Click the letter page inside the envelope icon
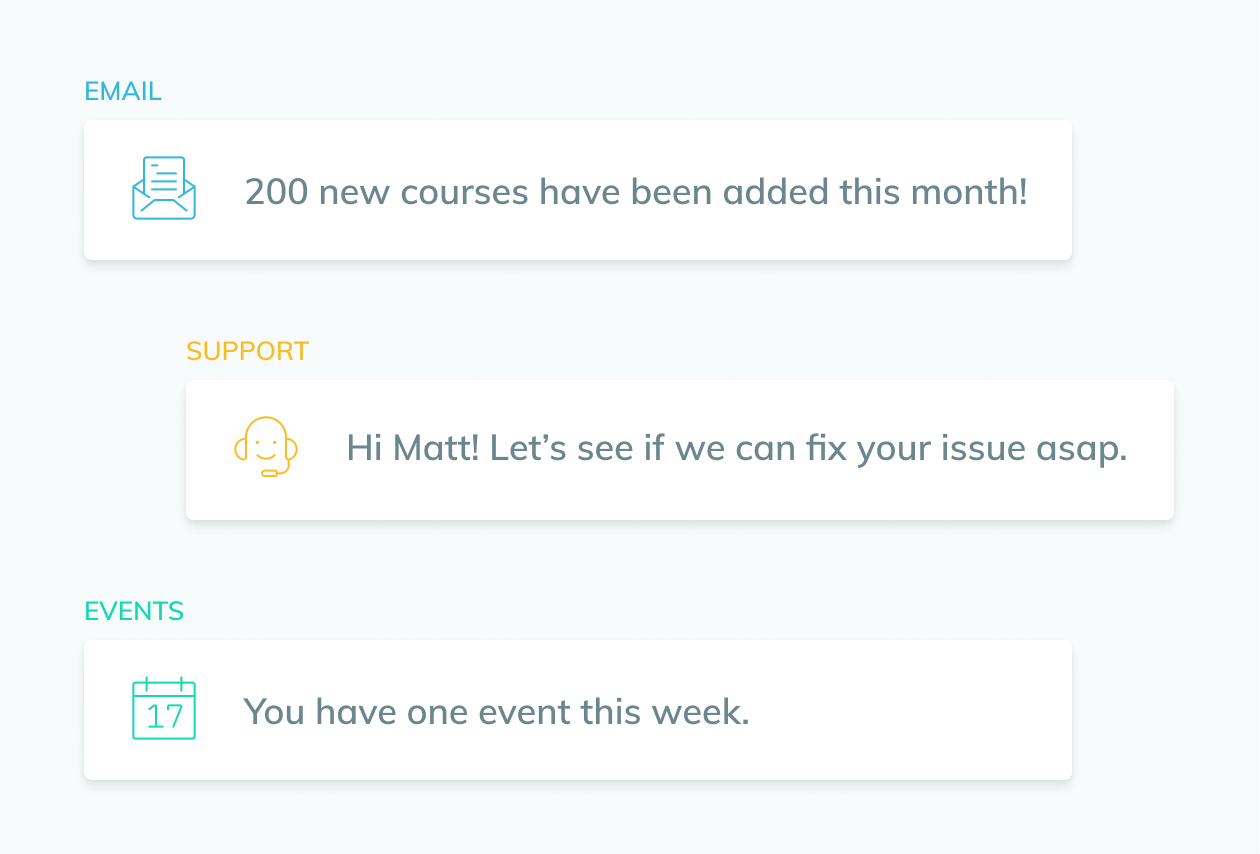 point(164,177)
